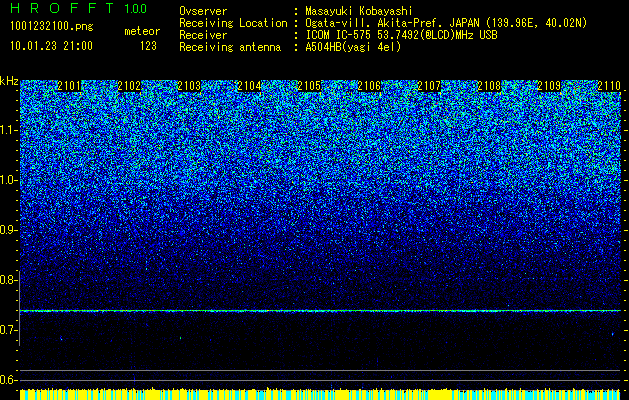Click the 2104 time marker

[x=249, y=86]
